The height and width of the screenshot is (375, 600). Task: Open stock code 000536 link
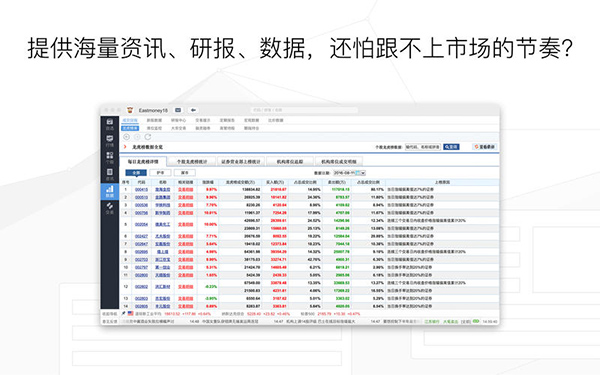pos(141,205)
